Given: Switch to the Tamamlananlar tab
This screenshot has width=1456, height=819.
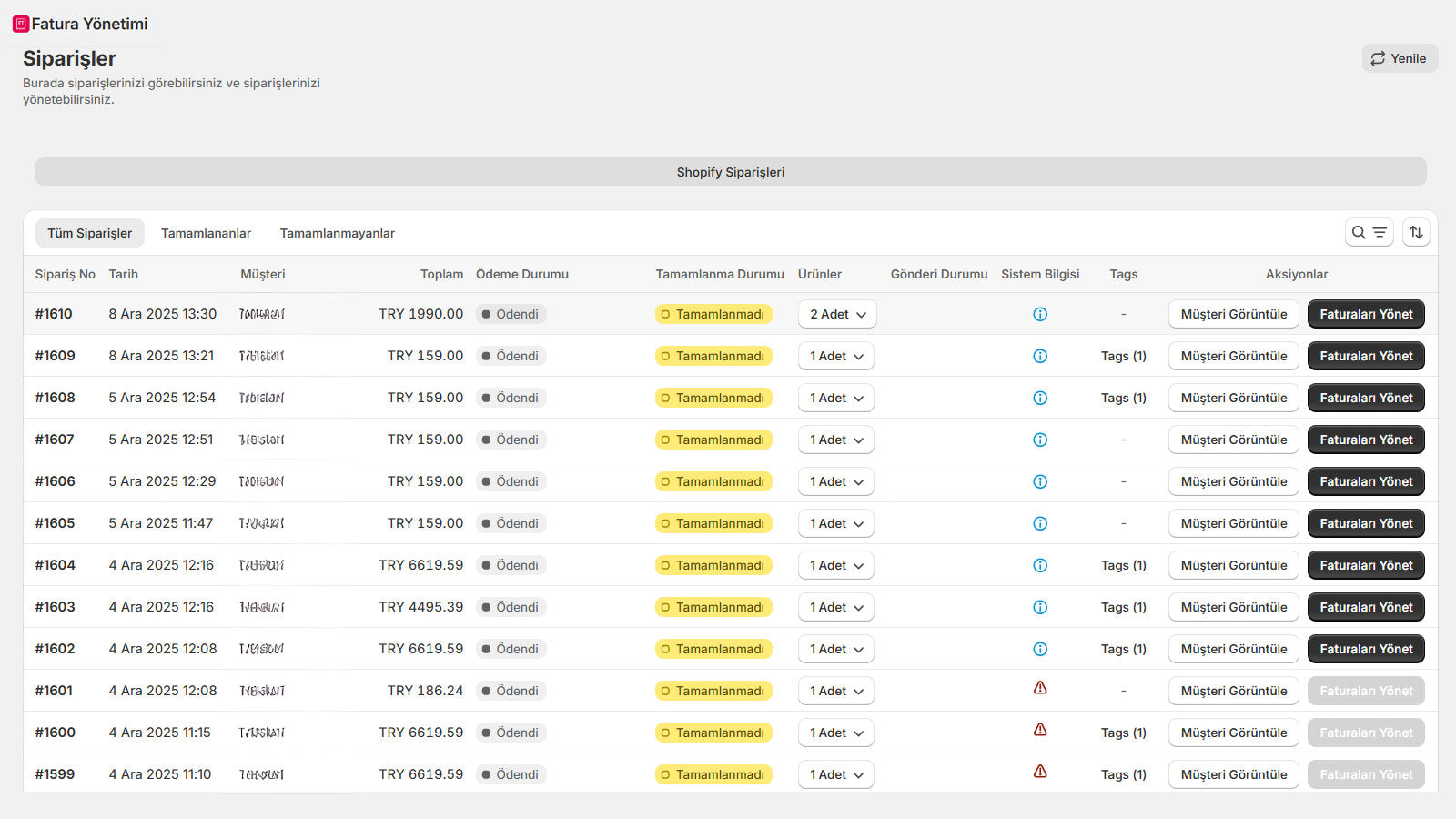Looking at the screenshot, I should tap(206, 233).
